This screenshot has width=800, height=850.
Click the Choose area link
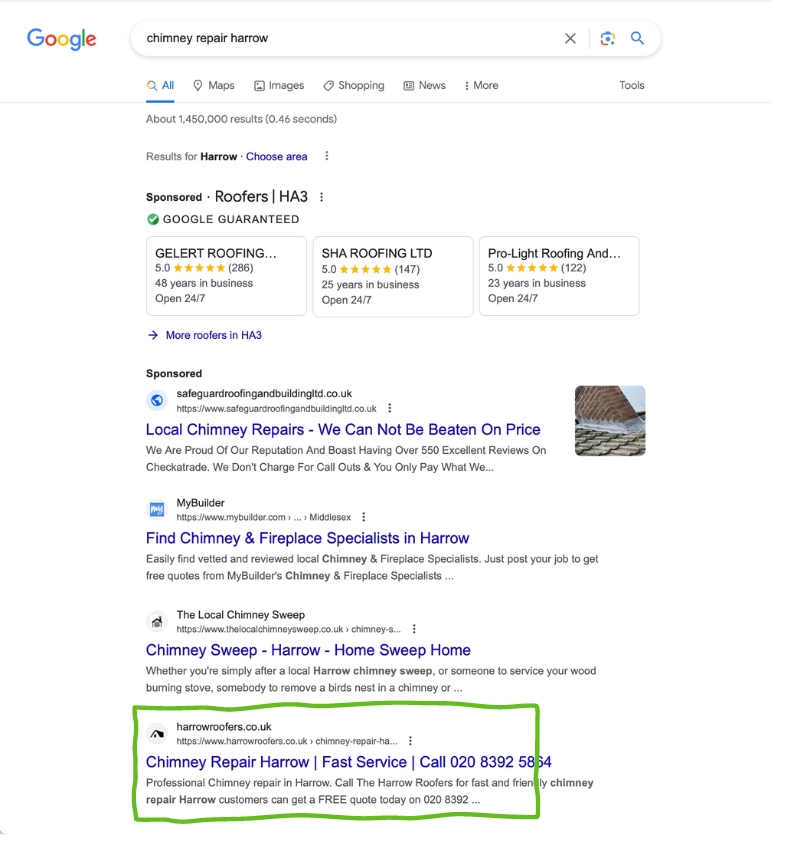tap(276, 157)
